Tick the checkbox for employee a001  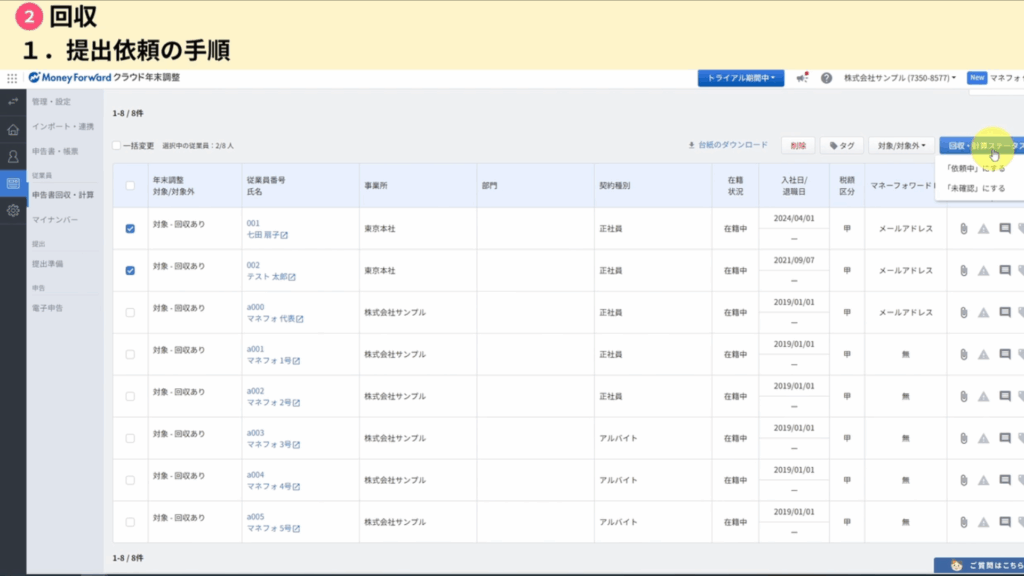pos(130,355)
